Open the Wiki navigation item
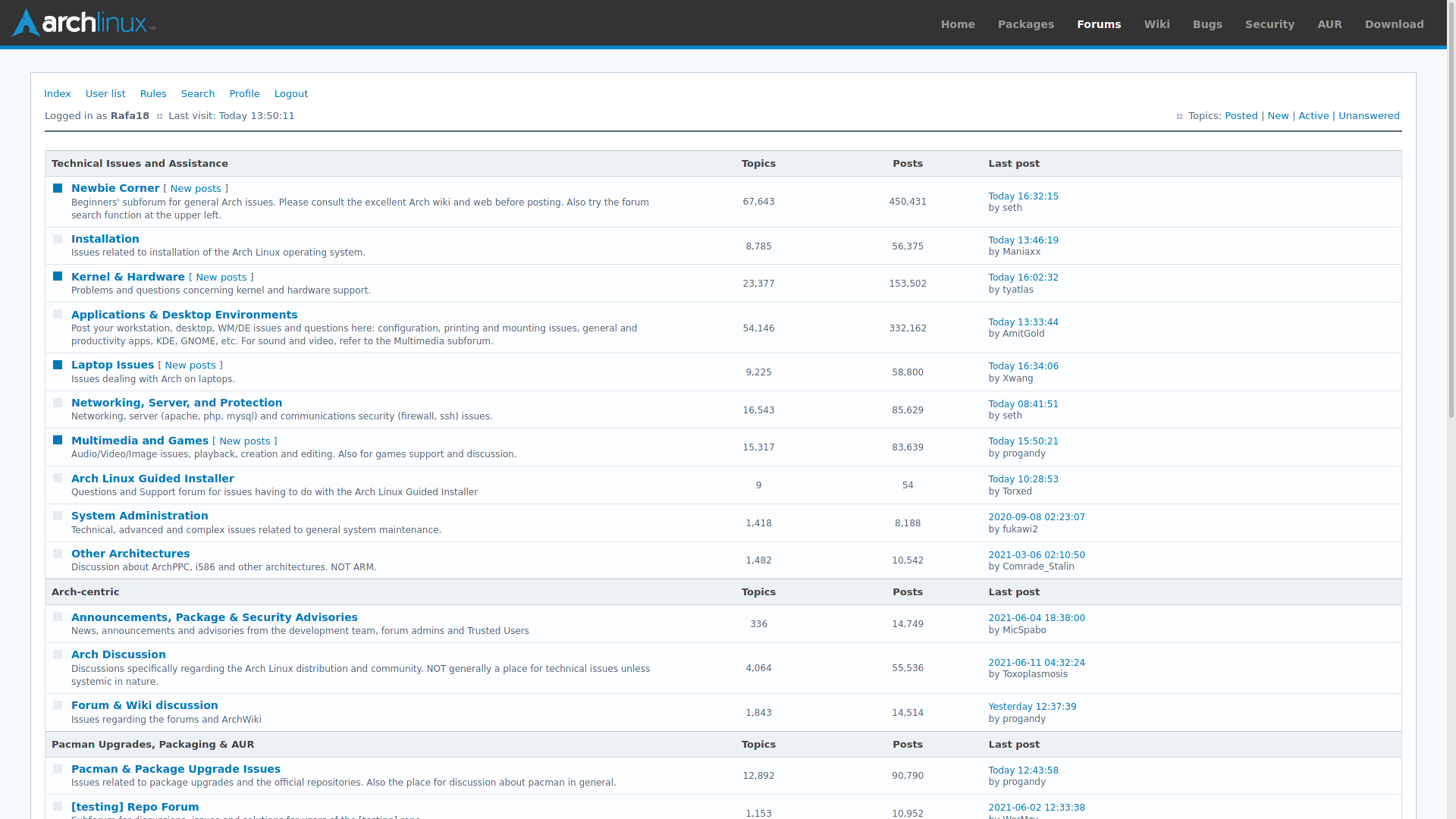Image resolution: width=1456 pixels, height=819 pixels. coord(1157,24)
